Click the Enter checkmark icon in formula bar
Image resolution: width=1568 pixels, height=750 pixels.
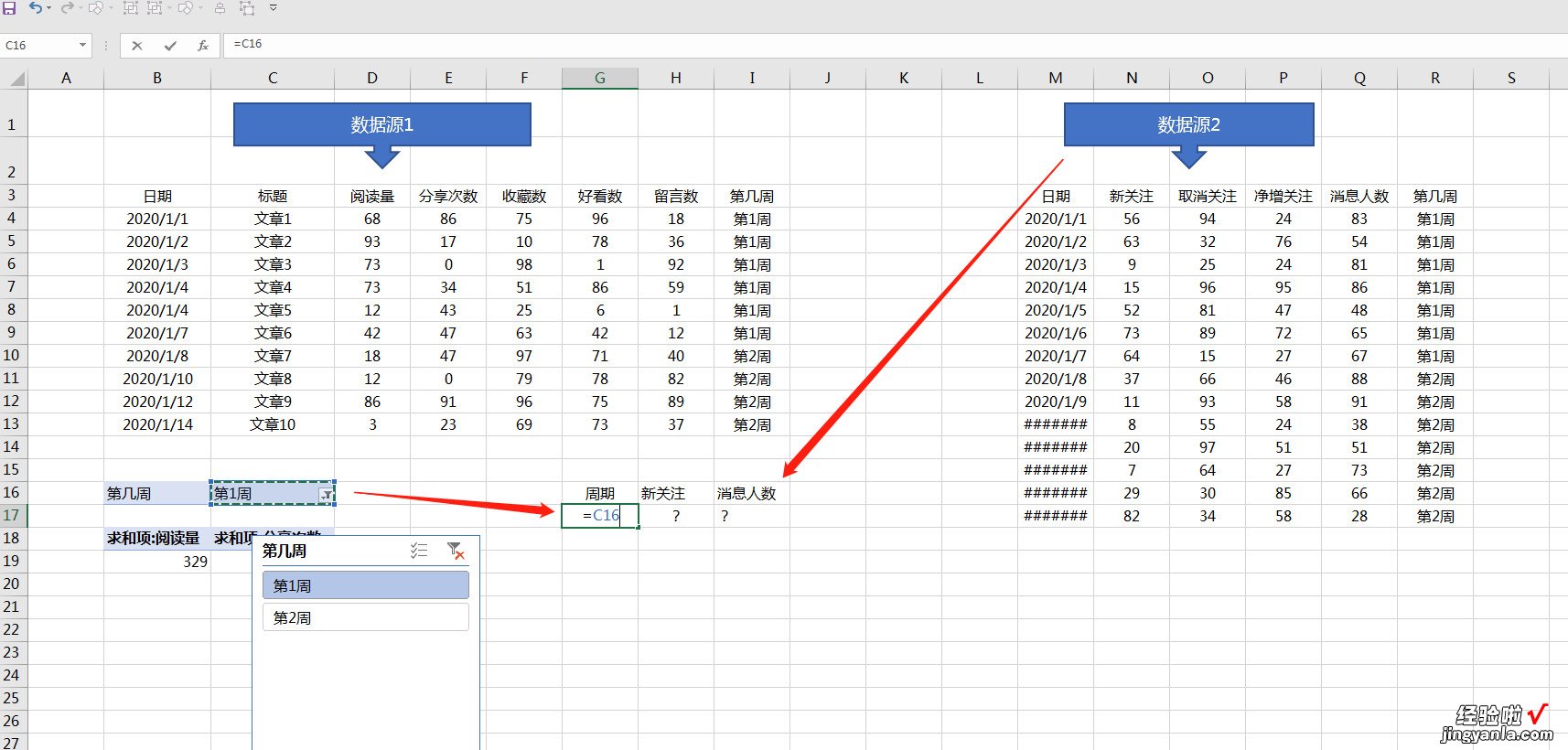point(170,45)
